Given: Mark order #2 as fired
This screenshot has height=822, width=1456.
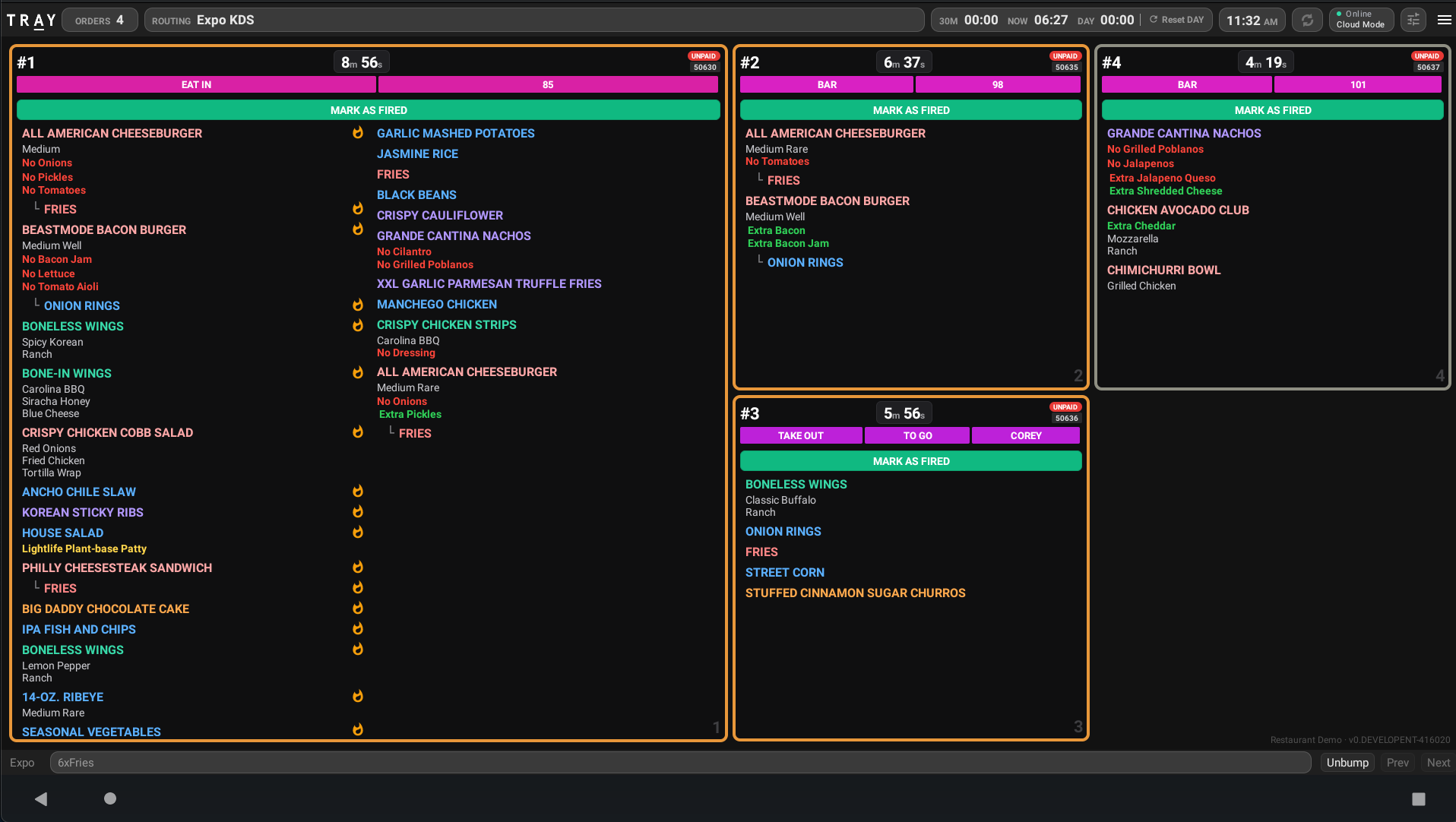Looking at the screenshot, I should [x=911, y=110].
